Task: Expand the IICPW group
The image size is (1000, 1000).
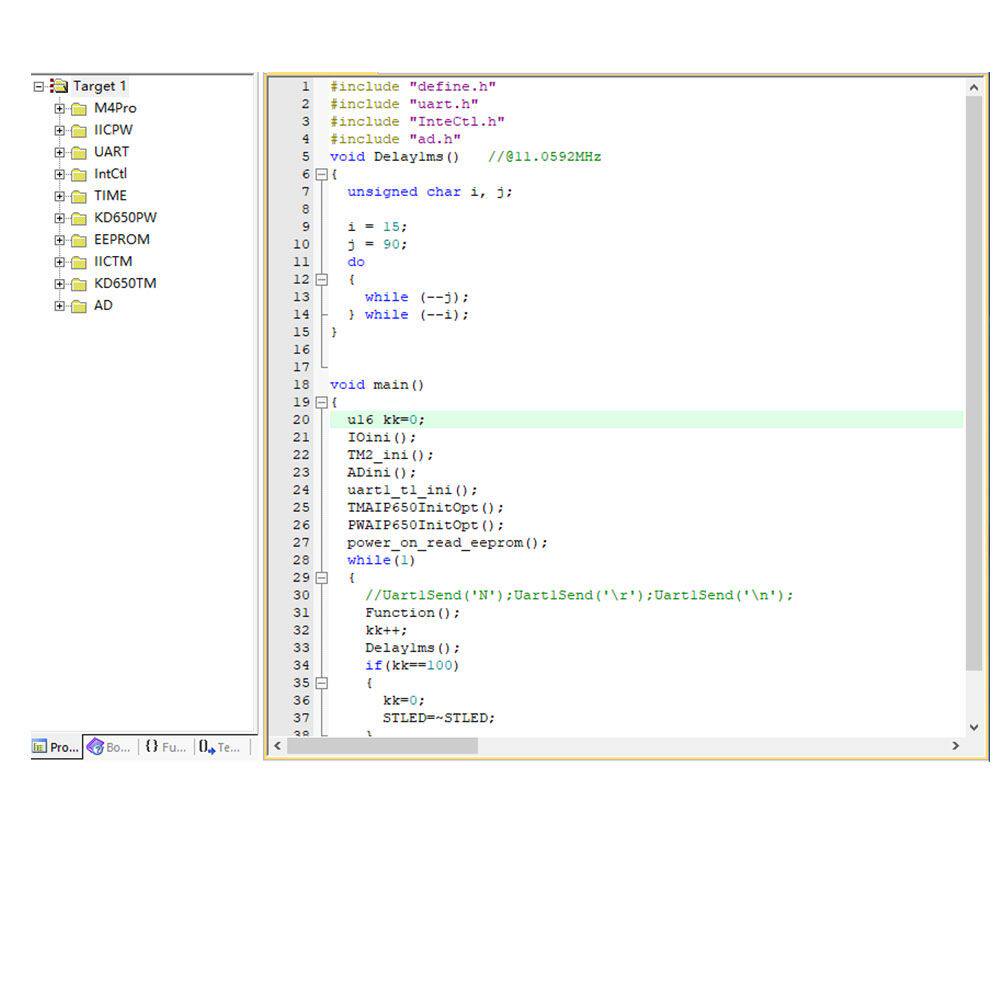Action: pyautogui.click(x=59, y=130)
